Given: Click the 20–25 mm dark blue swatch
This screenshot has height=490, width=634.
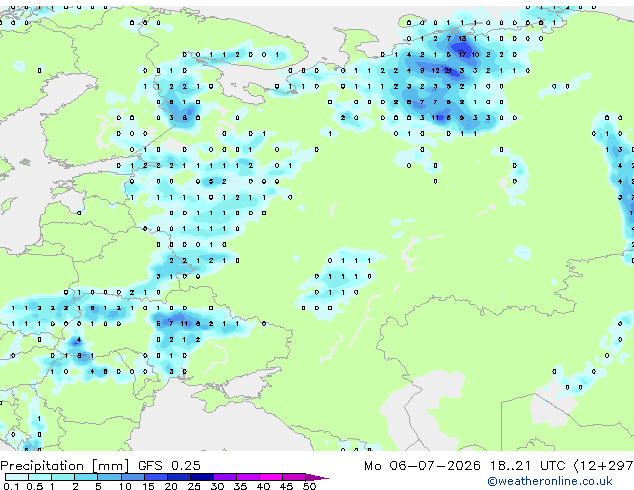Looking at the screenshot, I should pyautogui.click(x=179, y=477).
